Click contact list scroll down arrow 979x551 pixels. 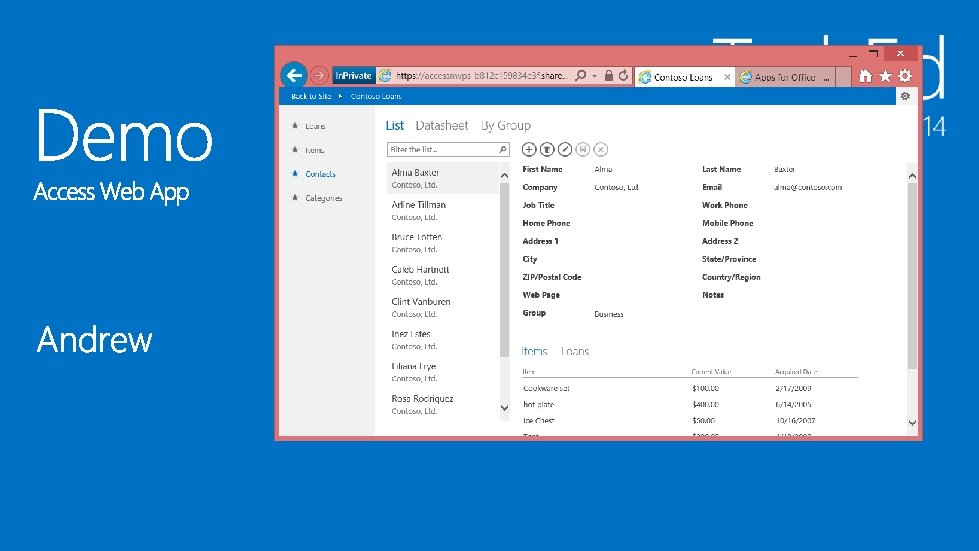[x=504, y=407]
